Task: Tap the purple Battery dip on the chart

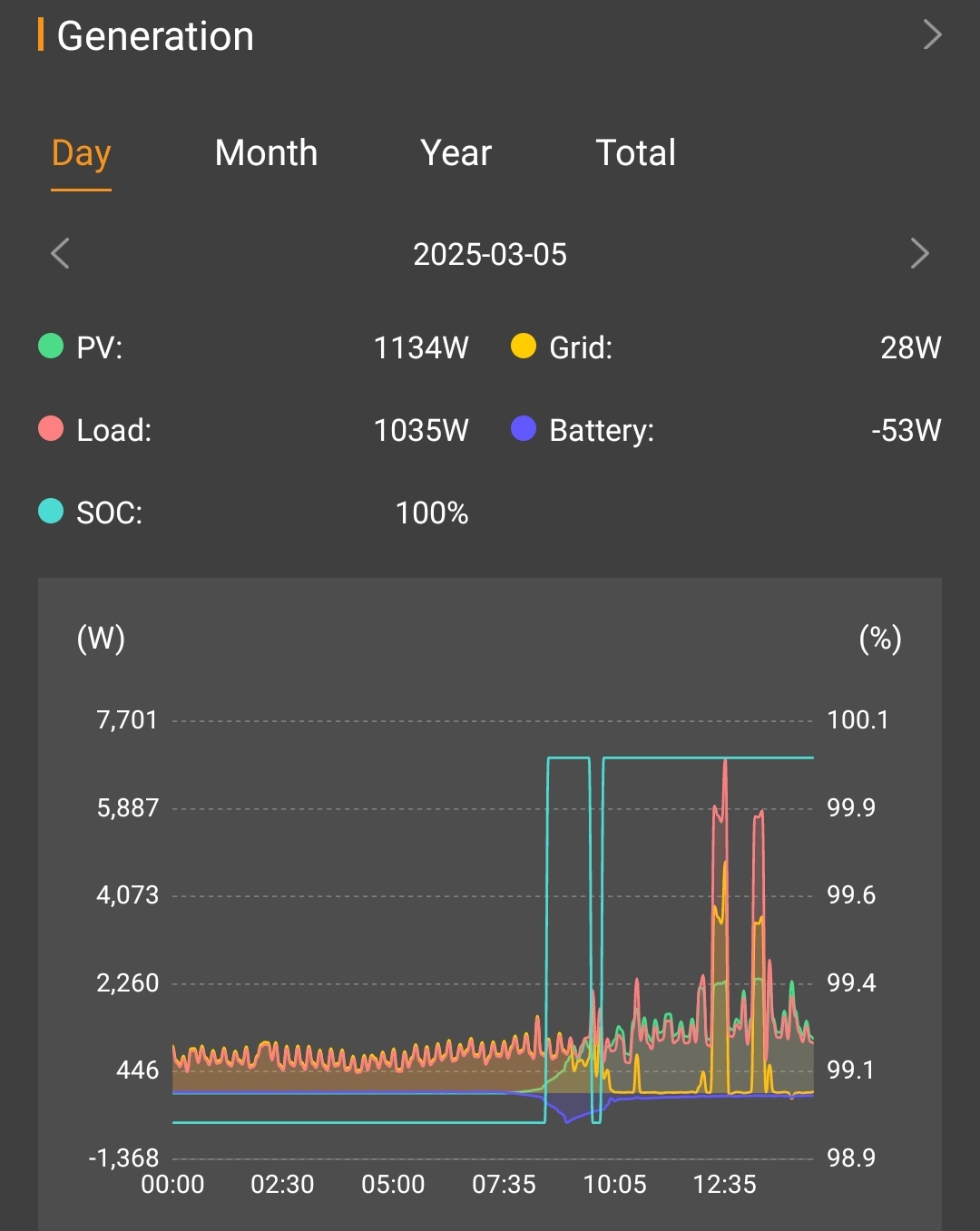Action: coord(567,1120)
